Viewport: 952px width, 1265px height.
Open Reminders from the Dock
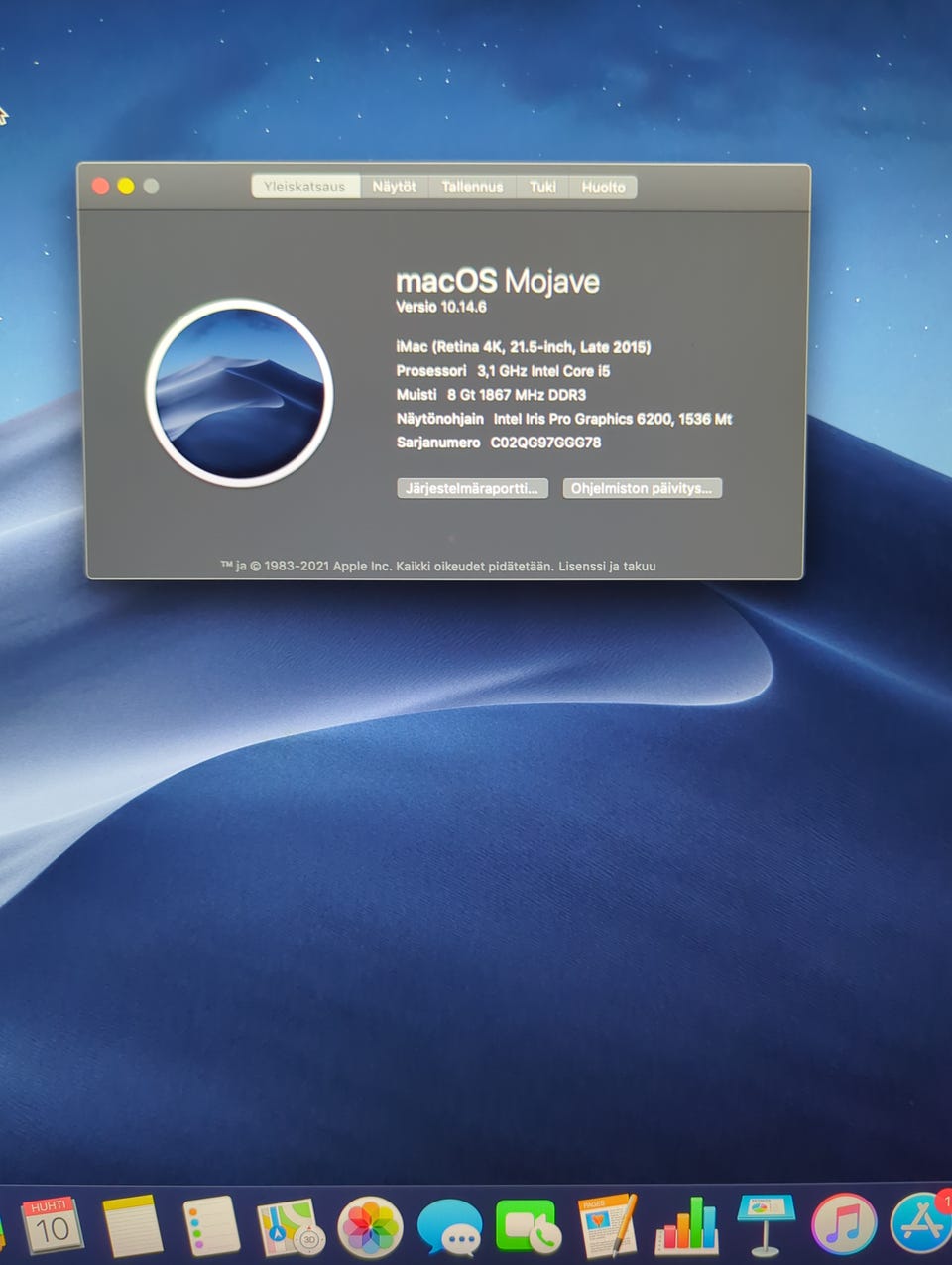[211, 1226]
